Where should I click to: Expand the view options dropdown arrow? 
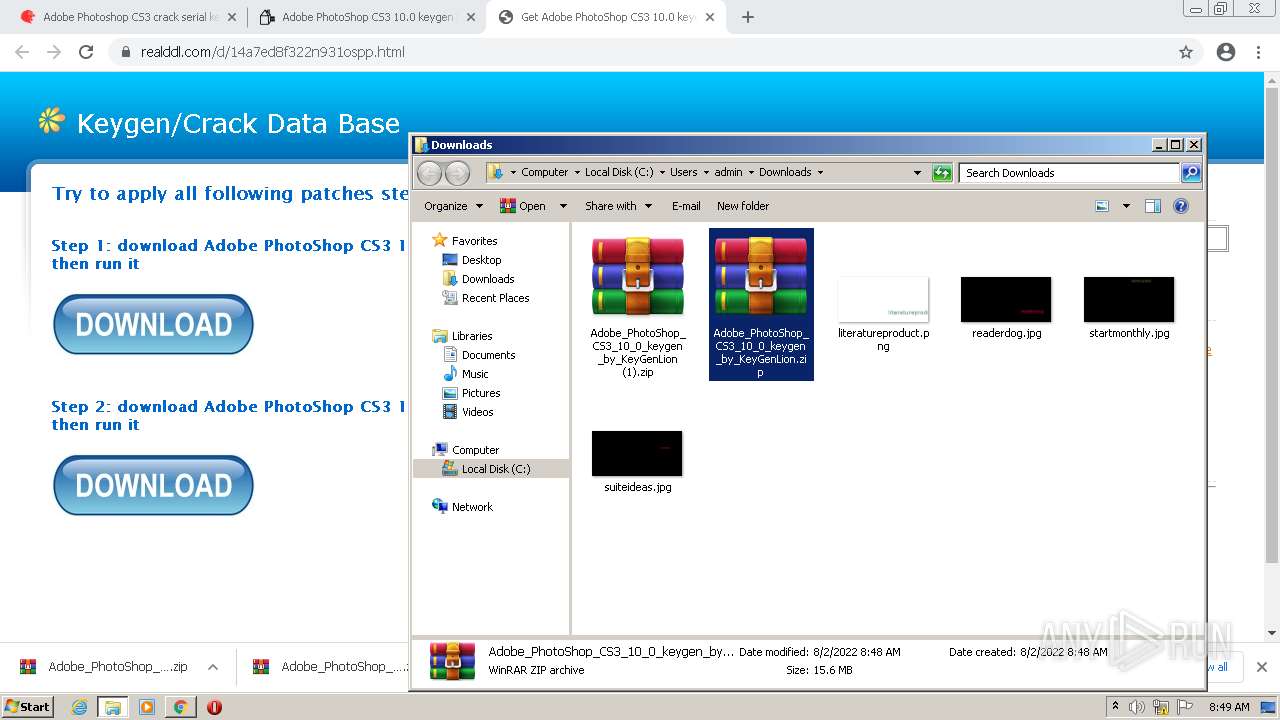pos(1126,206)
